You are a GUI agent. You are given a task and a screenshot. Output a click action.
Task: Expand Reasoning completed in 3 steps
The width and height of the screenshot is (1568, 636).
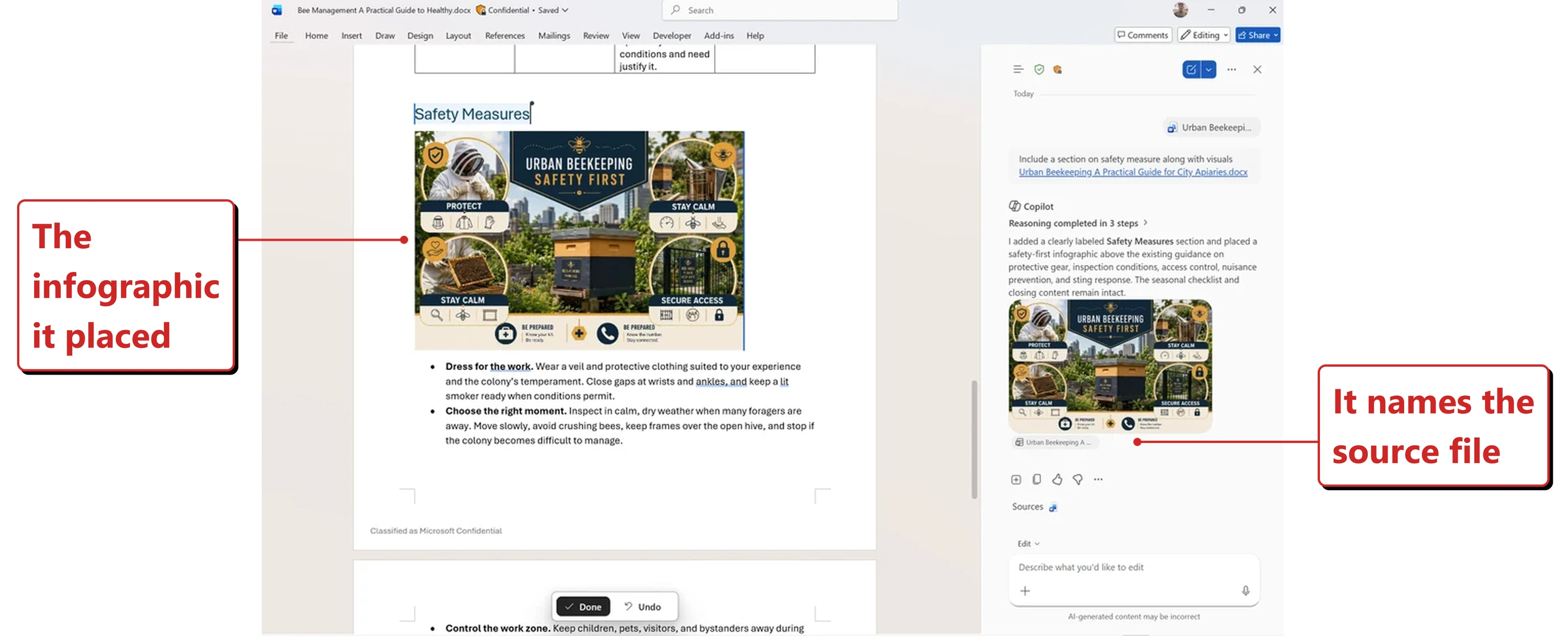1078,223
